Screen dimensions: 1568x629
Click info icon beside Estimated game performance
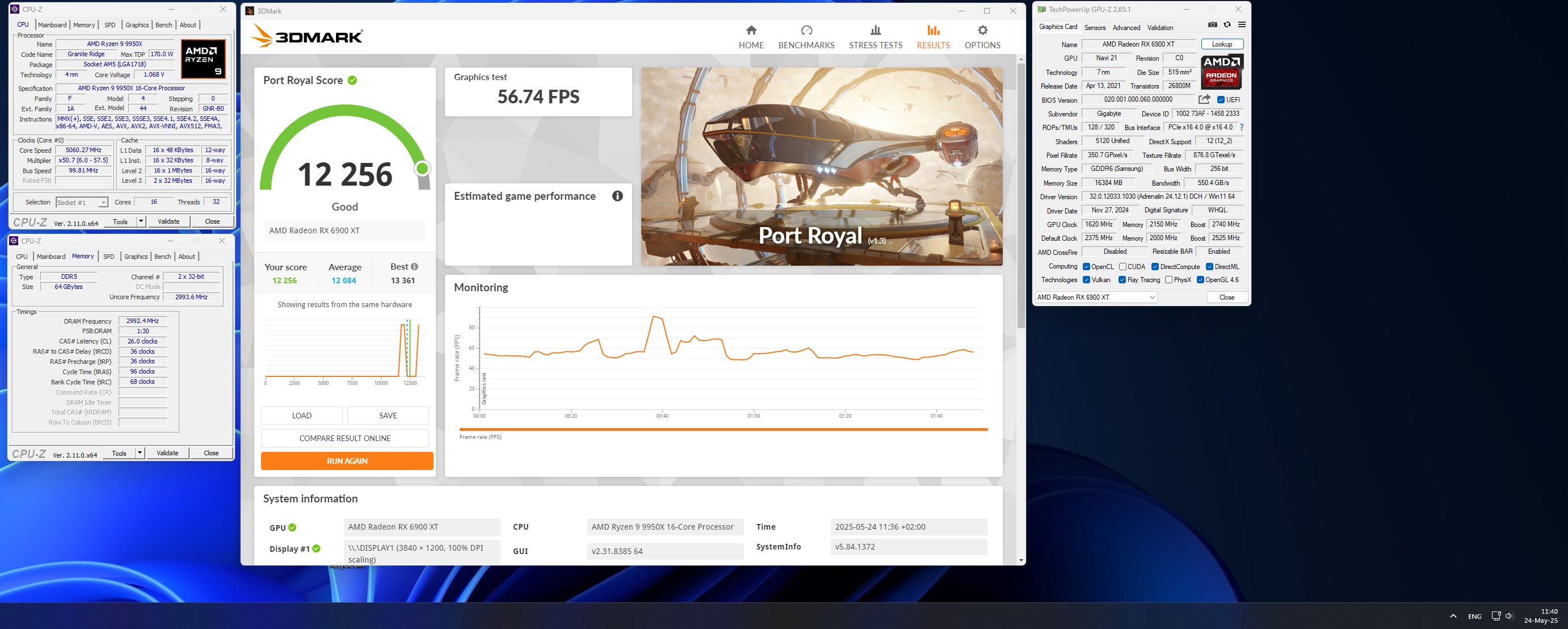[x=617, y=196]
